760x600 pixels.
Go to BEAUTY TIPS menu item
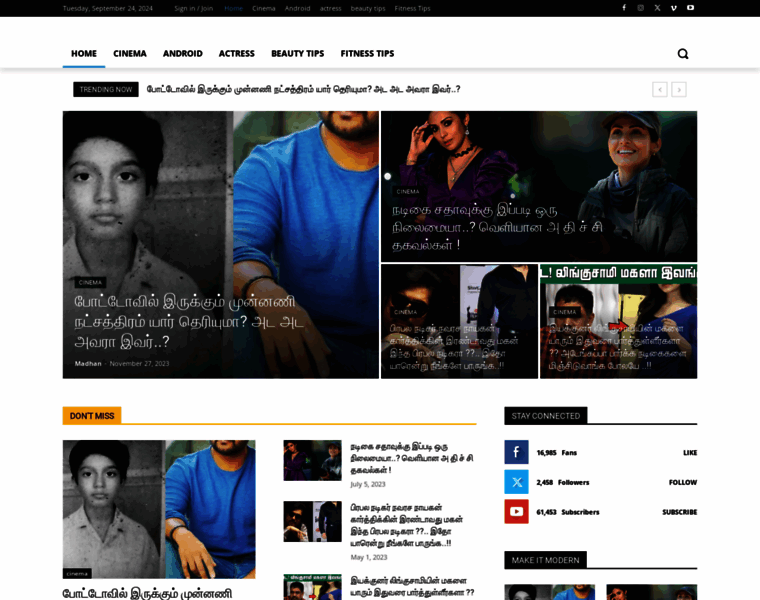(x=297, y=54)
